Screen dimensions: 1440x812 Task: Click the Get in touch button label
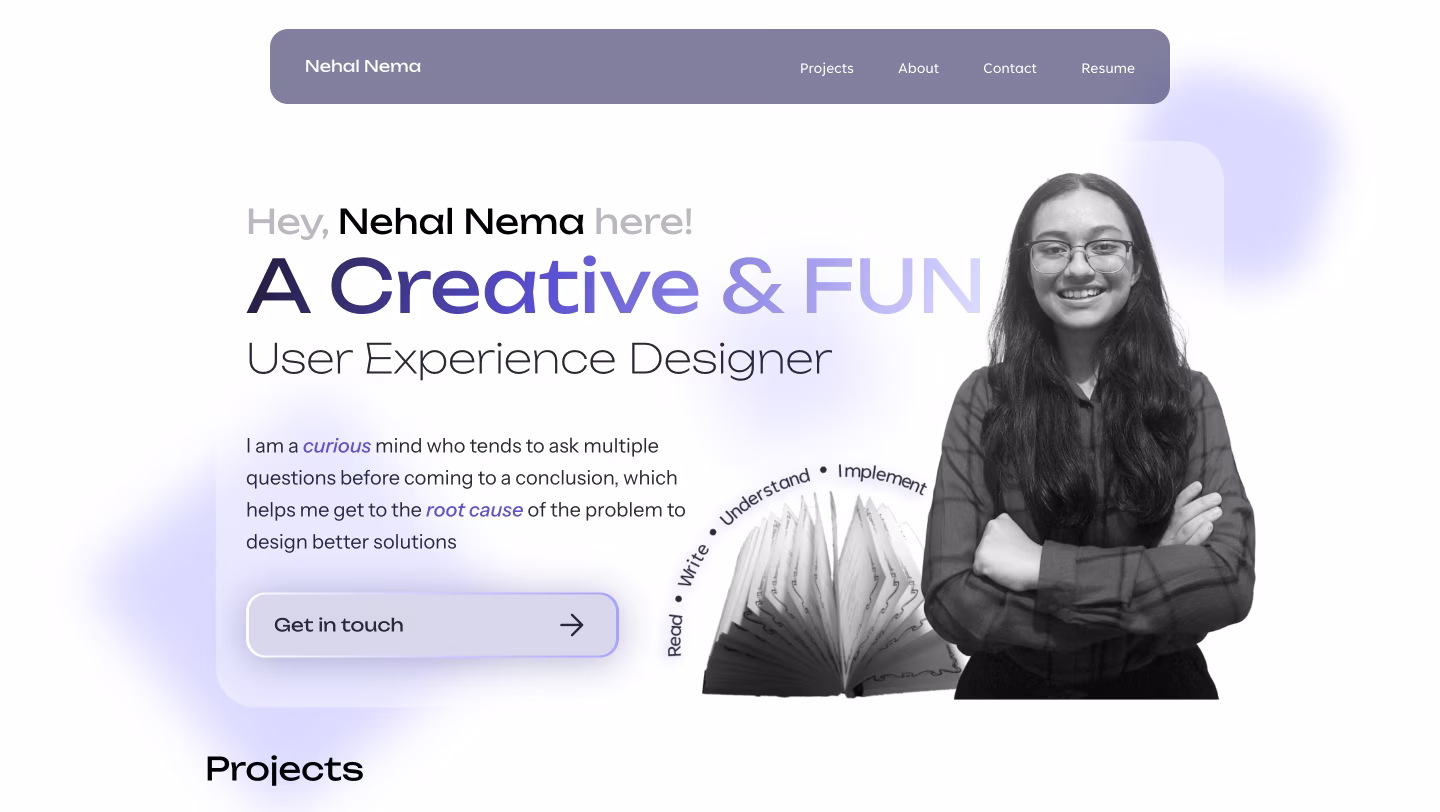point(338,625)
